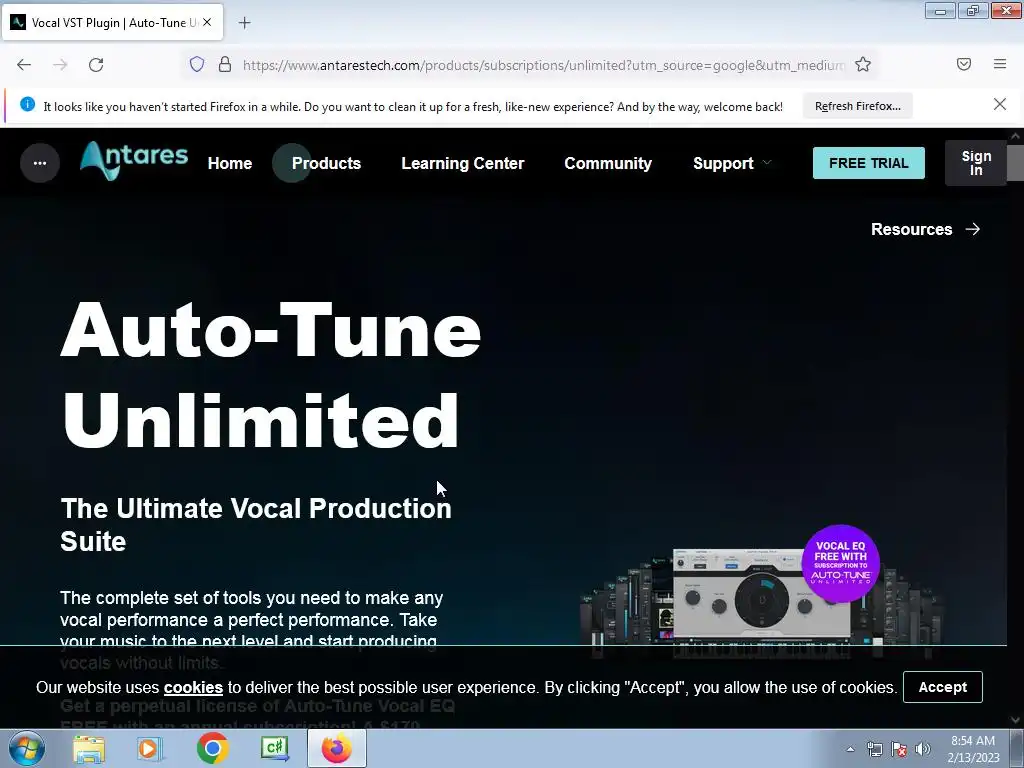Click the taskbar clock showing 8:54 AM
The width and height of the screenshot is (1024, 768).
(x=973, y=749)
